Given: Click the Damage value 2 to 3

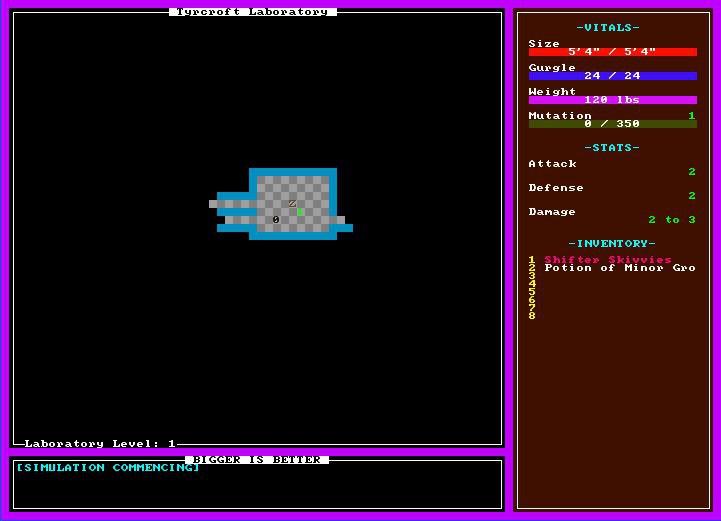Looking at the screenshot, I should (x=672, y=220).
